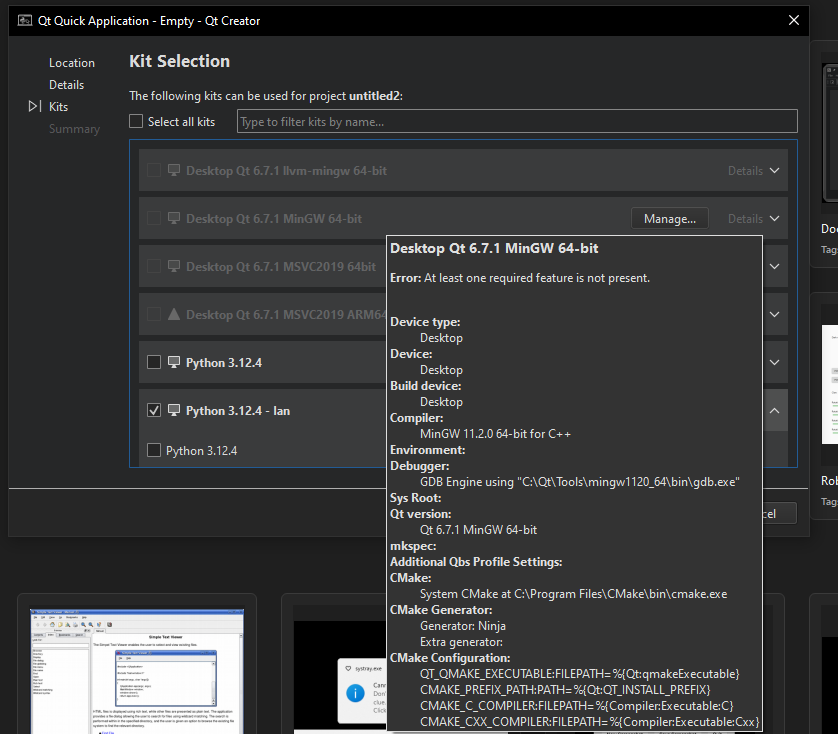Click the monitor icon of Python 3.12.4 - Ian kit
This screenshot has width=838, height=734.
[174, 410]
